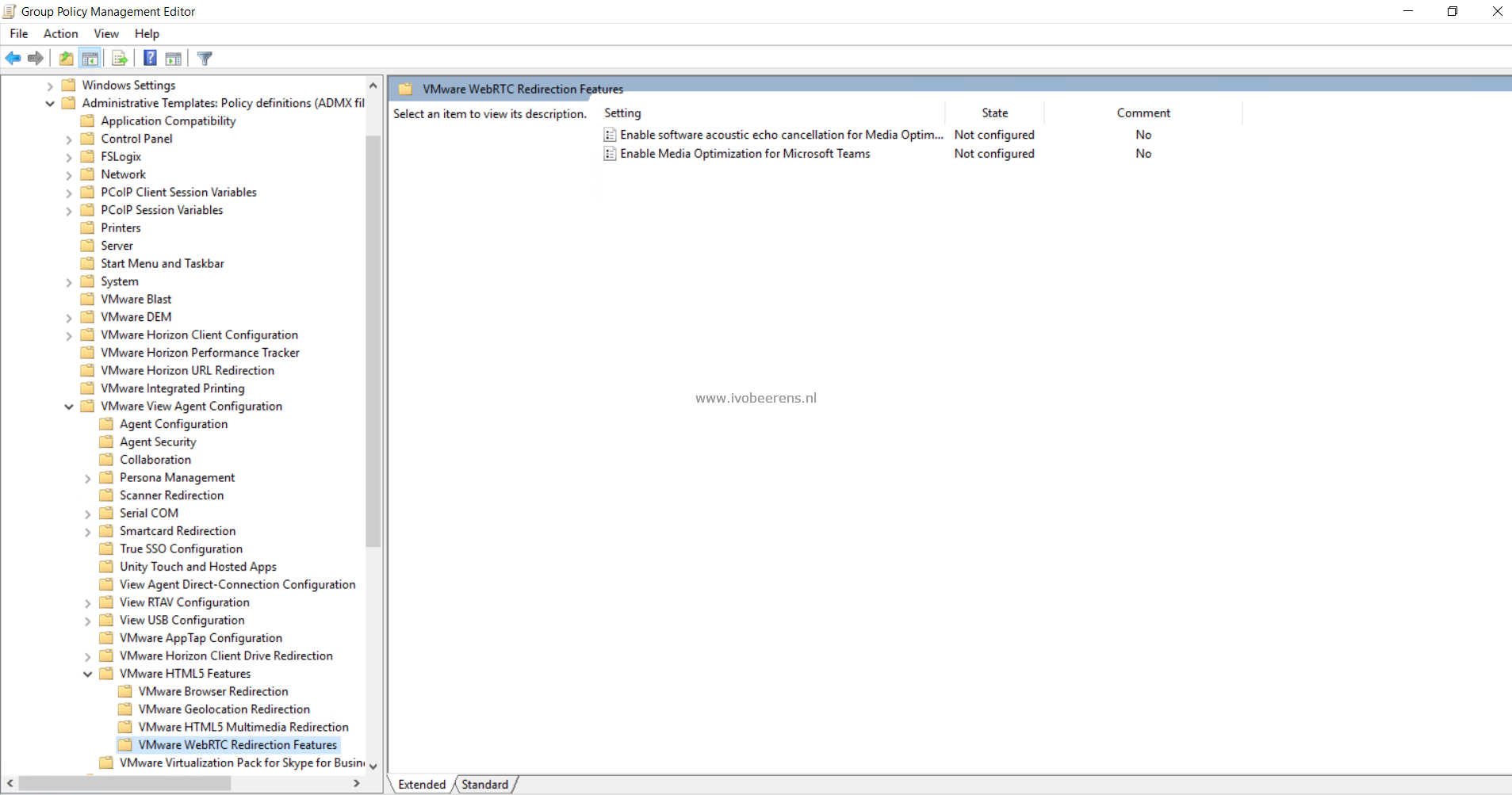Click the Group Policy Management Editor title icon
This screenshot has height=795, width=1512.
click(x=10, y=11)
